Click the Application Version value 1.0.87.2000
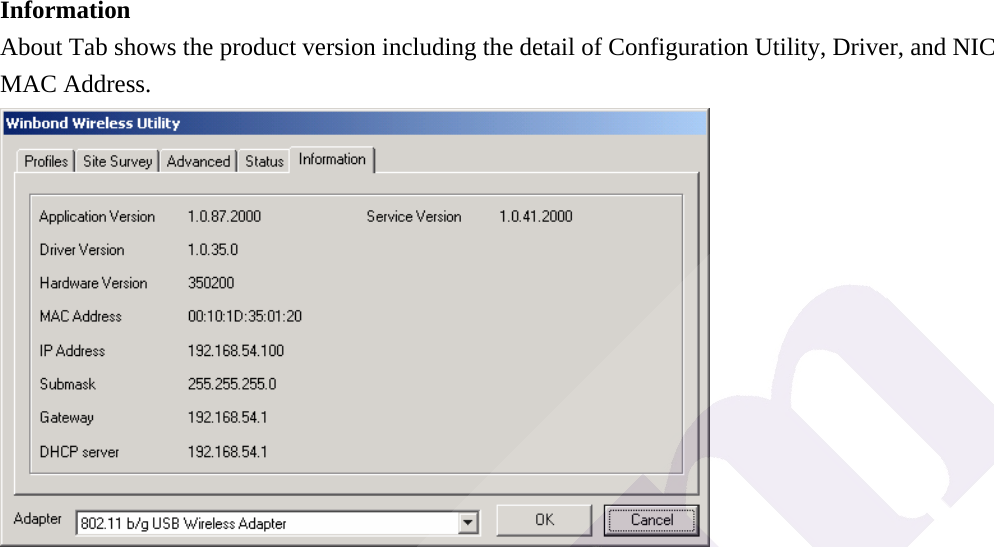Viewport: 994px width, 547px height. (224, 216)
